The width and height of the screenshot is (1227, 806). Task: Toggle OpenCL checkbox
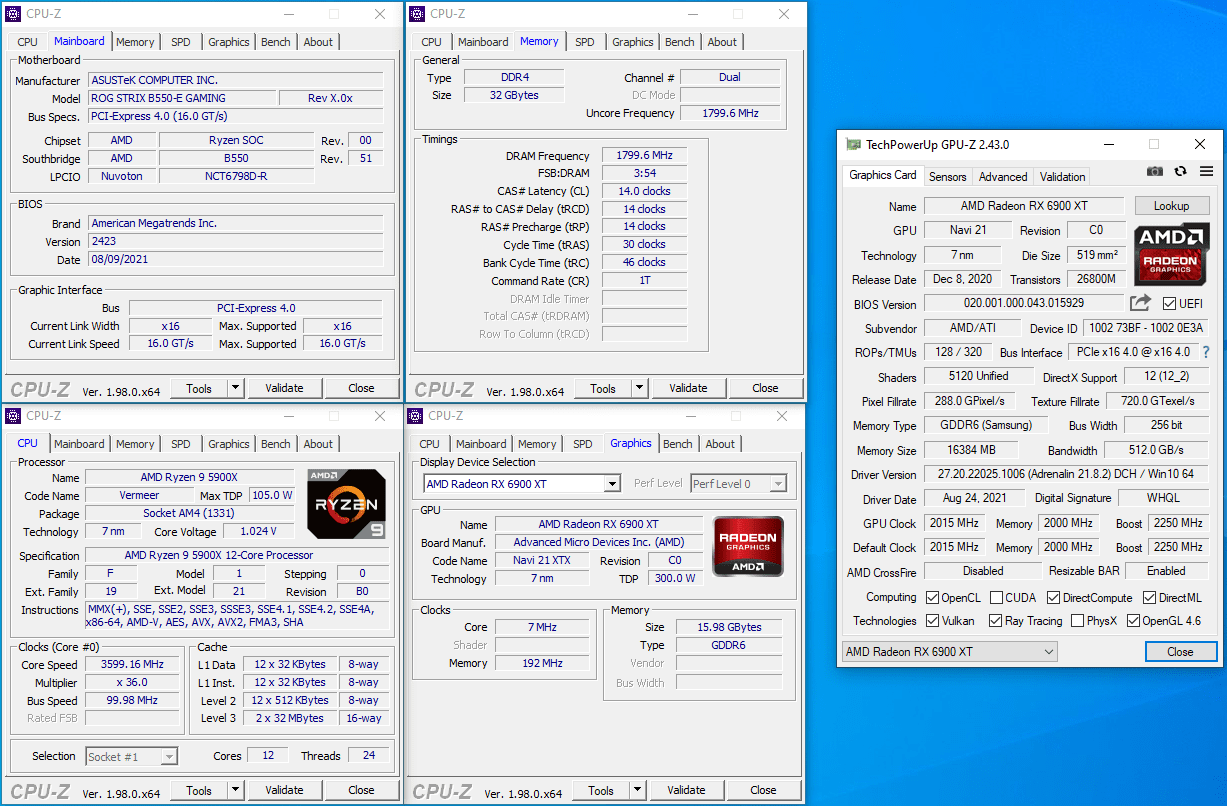coord(933,598)
